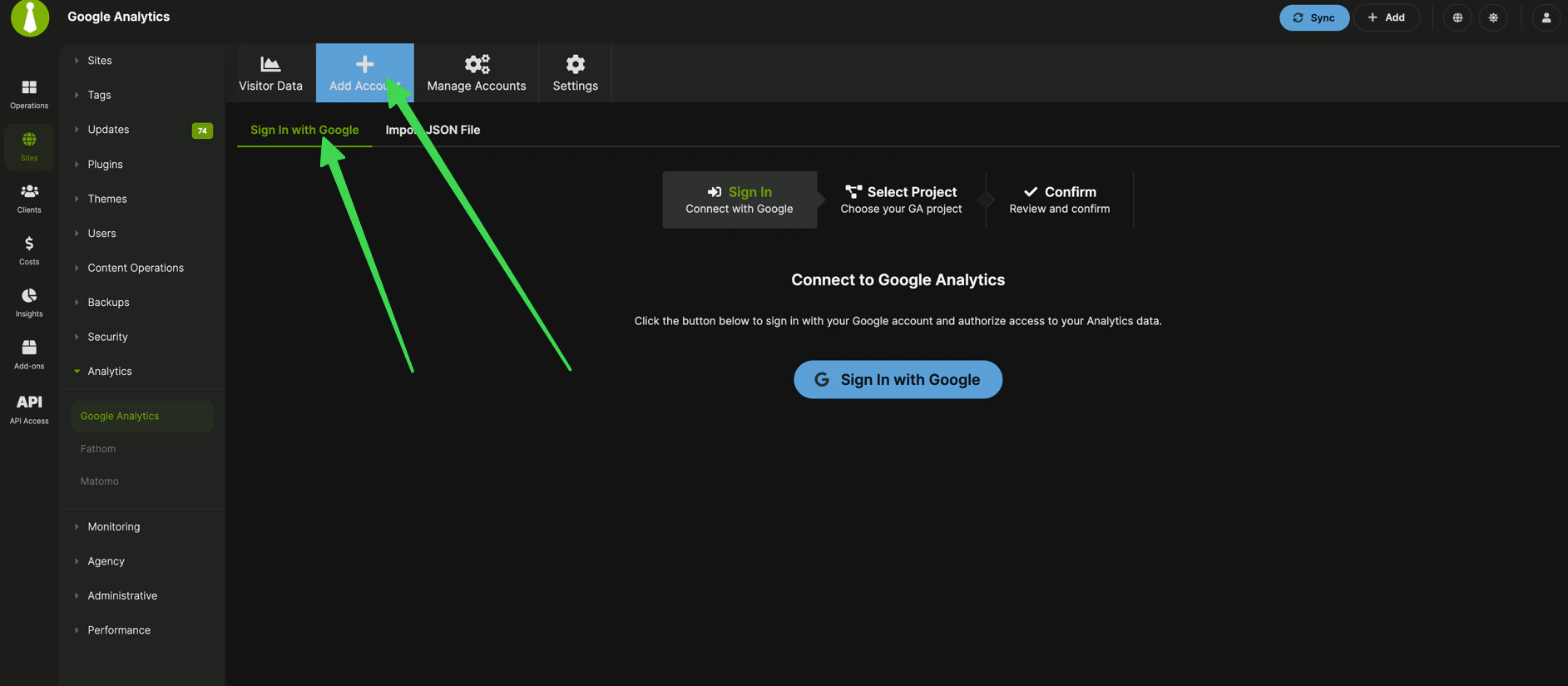Toggle the light/dark theme sun icon
This screenshot has height=686, width=1568.
pyautogui.click(x=1494, y=17)
